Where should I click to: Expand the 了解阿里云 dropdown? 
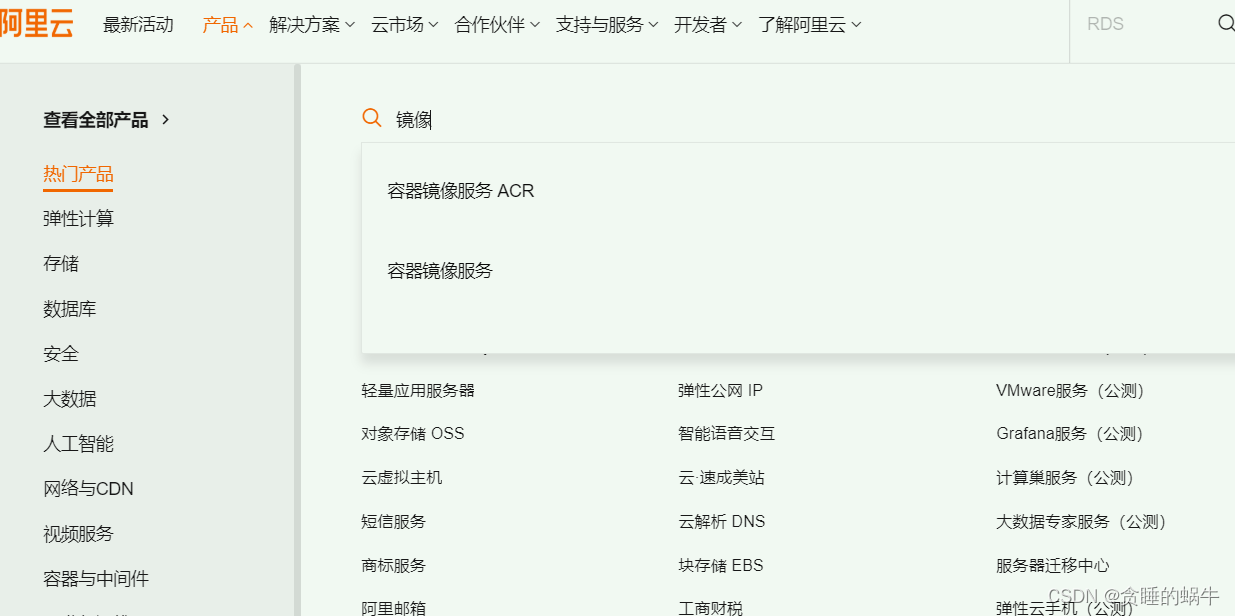tap(810, 25)
